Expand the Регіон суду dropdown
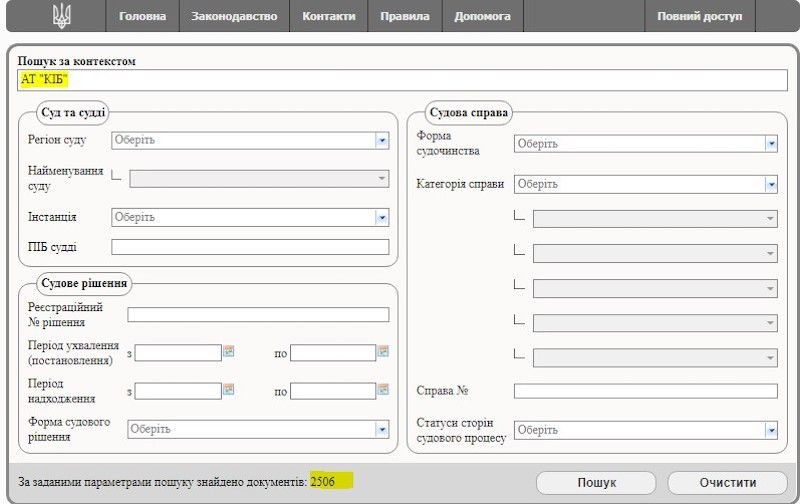Image resolution: width=800 pixels, height=504 pixels. pos(381,141)
